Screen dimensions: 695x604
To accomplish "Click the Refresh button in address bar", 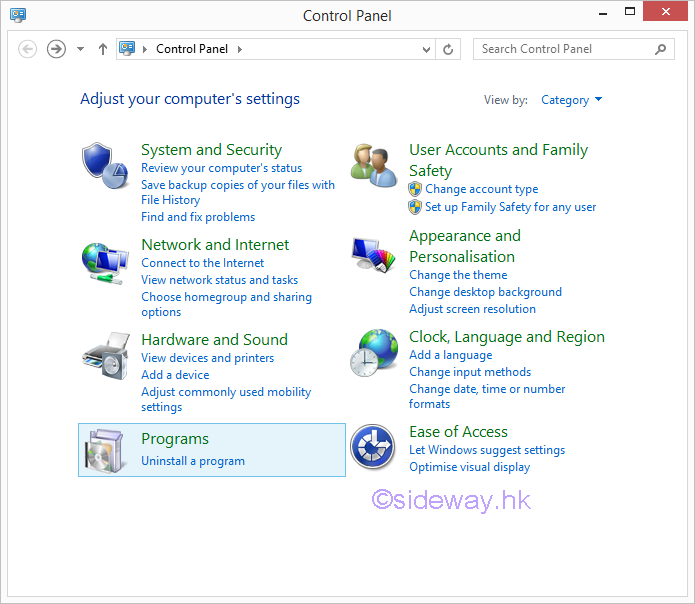I will pos(449,49).
